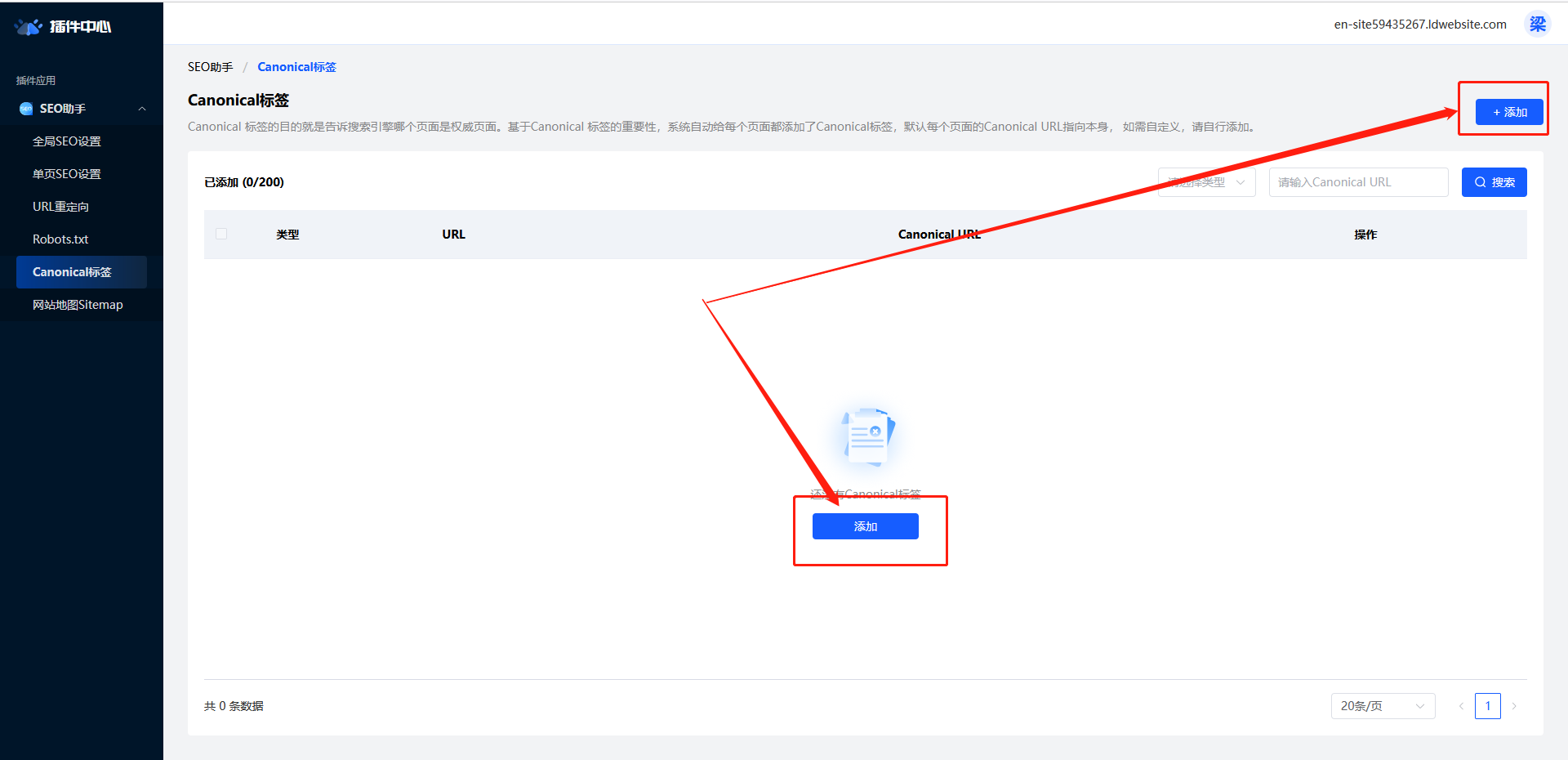Click the Canonical URL search input field
This screenshot has height=760, width=1568.
coord(1357,182)
